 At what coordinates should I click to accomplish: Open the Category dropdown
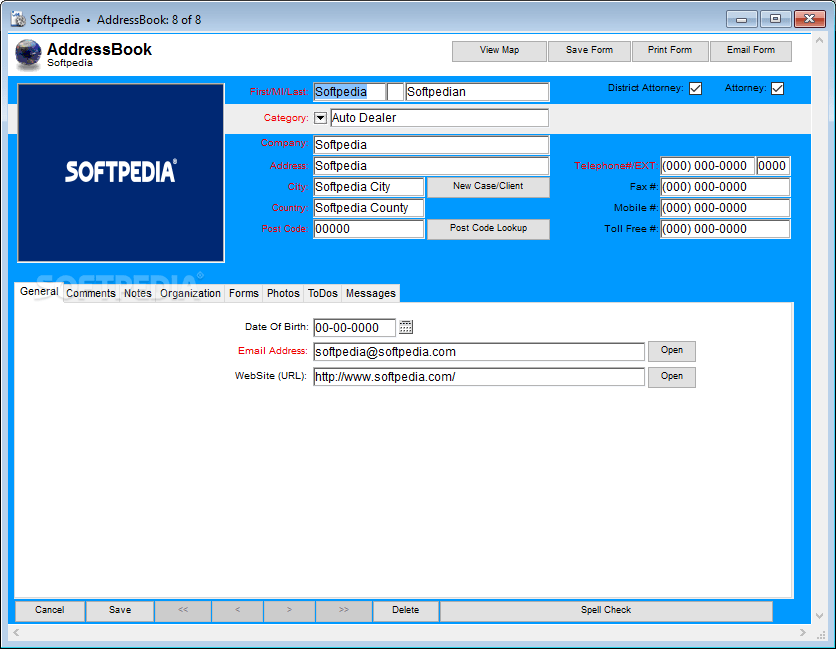(320, 117)
